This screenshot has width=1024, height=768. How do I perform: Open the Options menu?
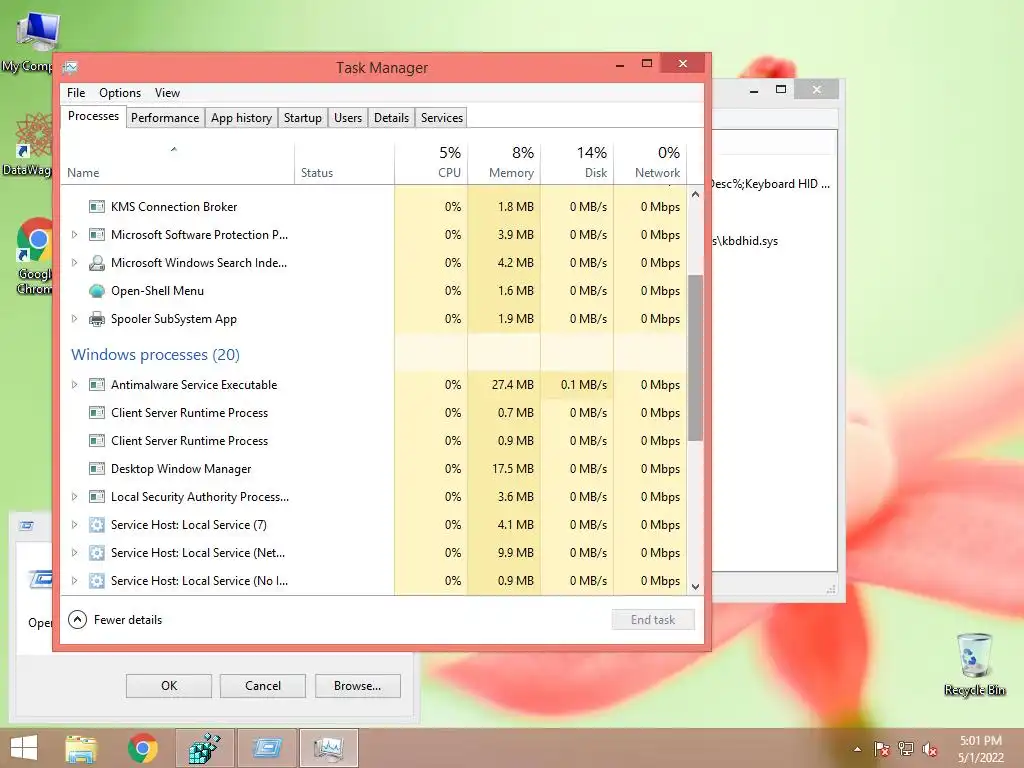(x=120, y=93)
